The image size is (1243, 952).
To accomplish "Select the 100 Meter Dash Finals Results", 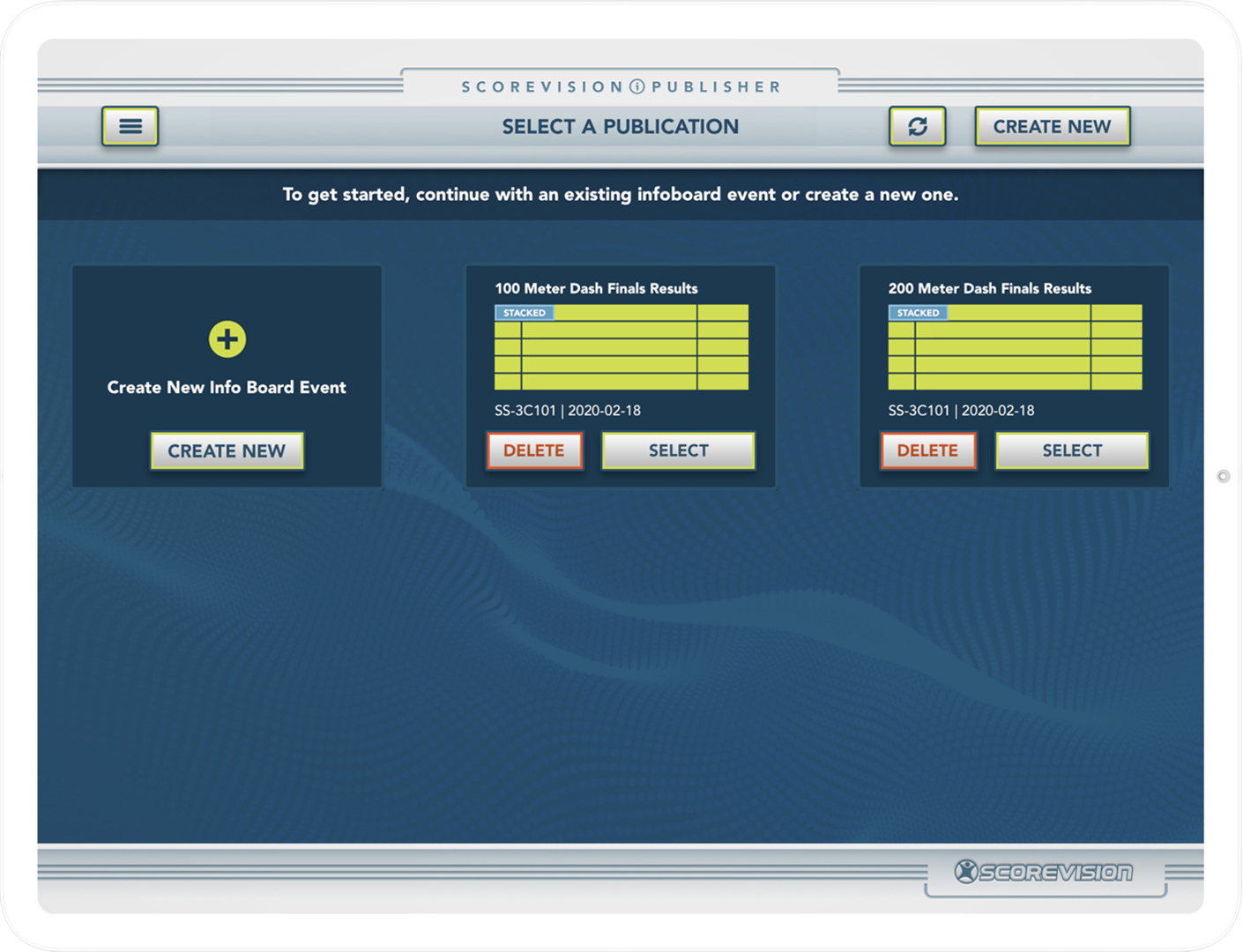I will 678,450.
